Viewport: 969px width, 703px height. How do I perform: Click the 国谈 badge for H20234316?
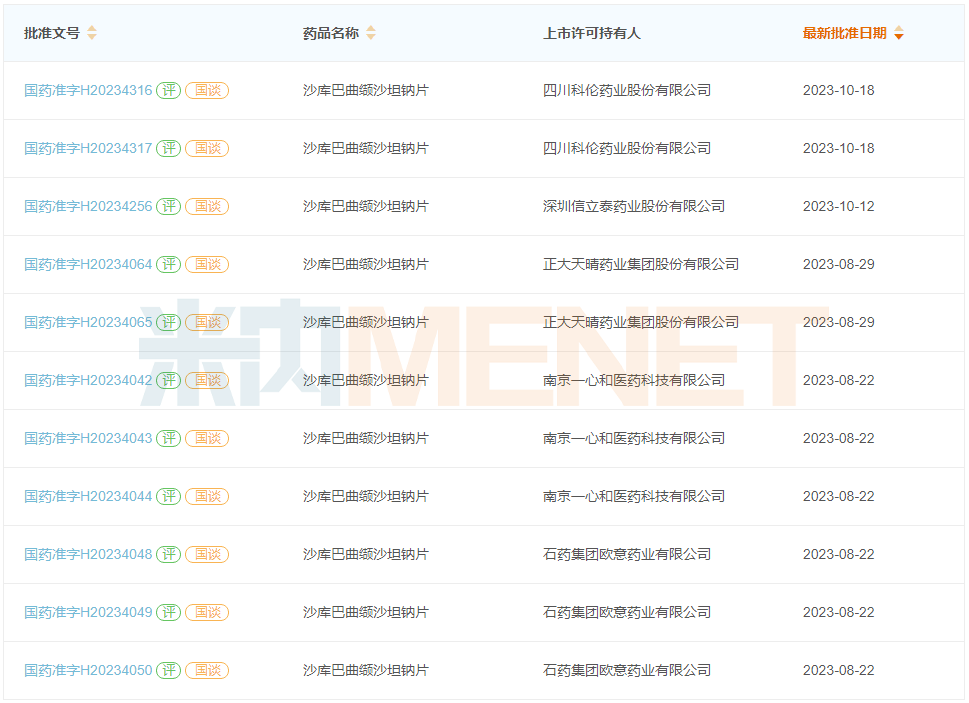[x=207, y=90]
